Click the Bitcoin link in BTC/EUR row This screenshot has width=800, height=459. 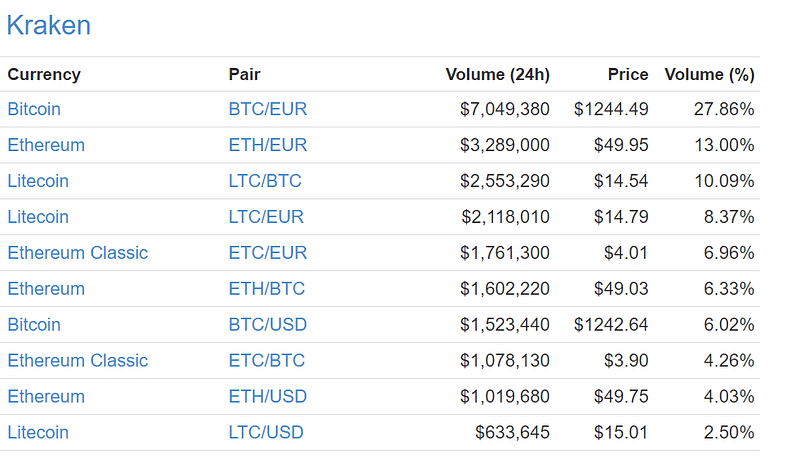34,109
